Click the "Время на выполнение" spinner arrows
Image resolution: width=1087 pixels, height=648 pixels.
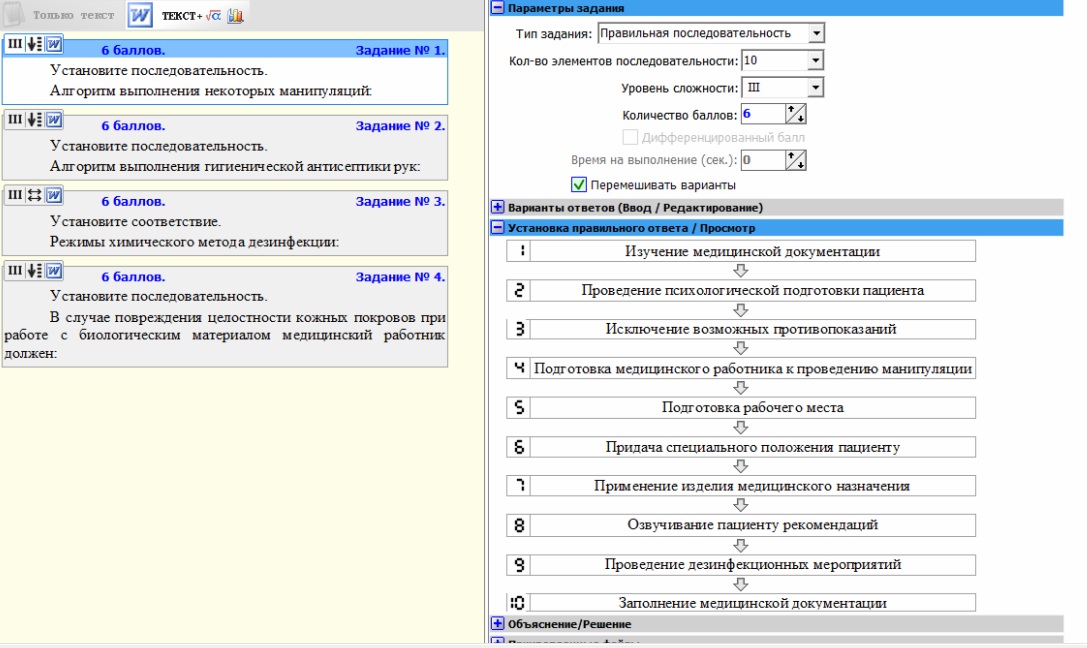(796, 160)
